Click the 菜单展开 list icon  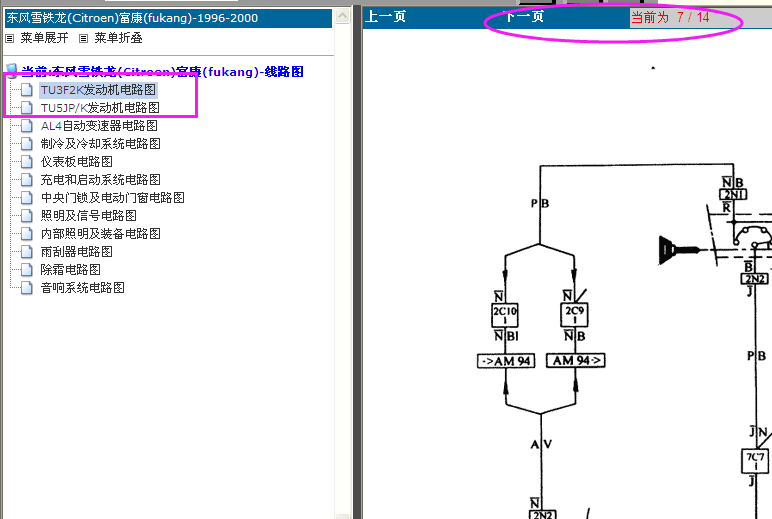pyautogui.click(x=9, y=38)
